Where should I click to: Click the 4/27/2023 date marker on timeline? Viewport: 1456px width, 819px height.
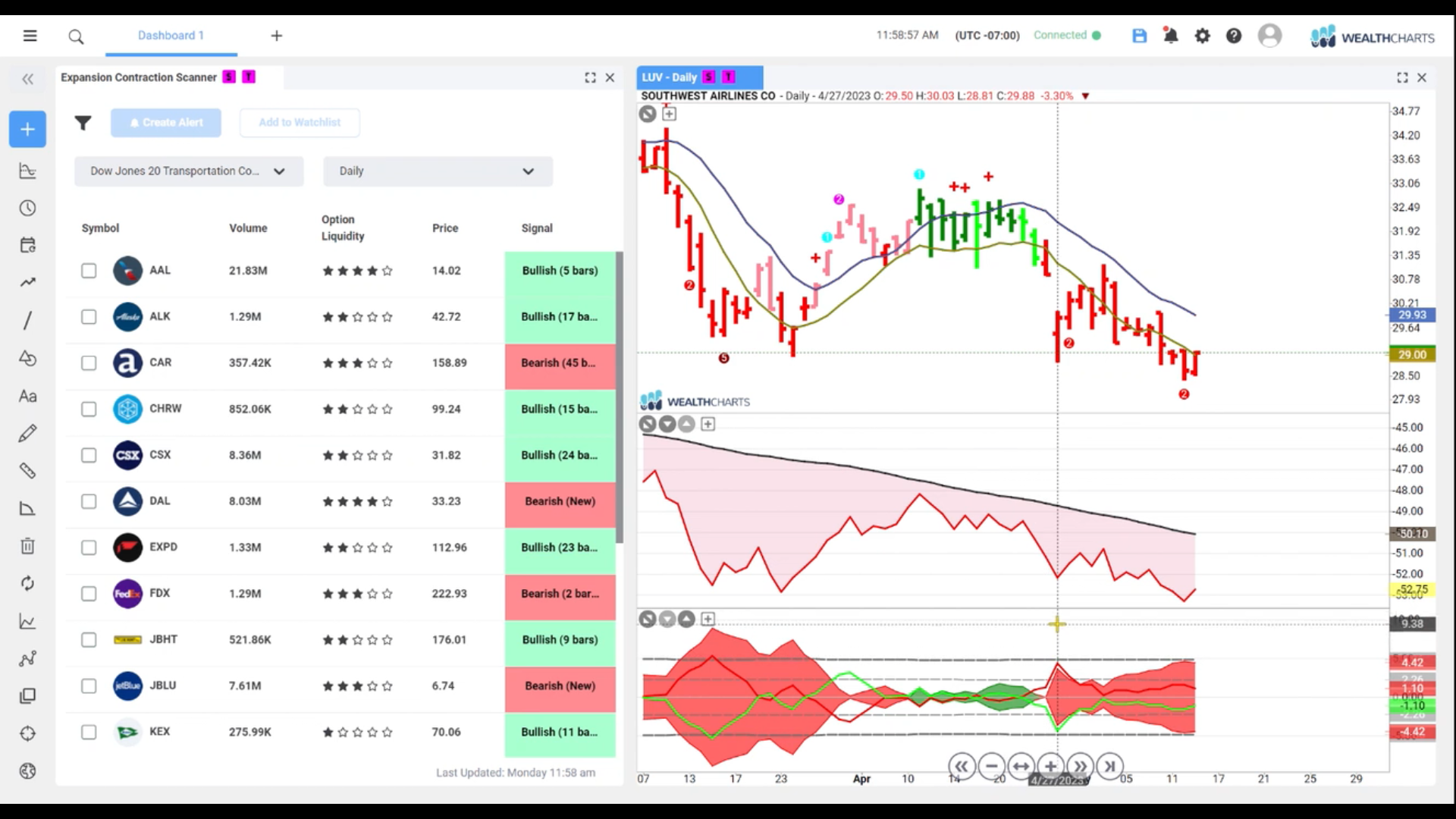(x=1059, y=780)
